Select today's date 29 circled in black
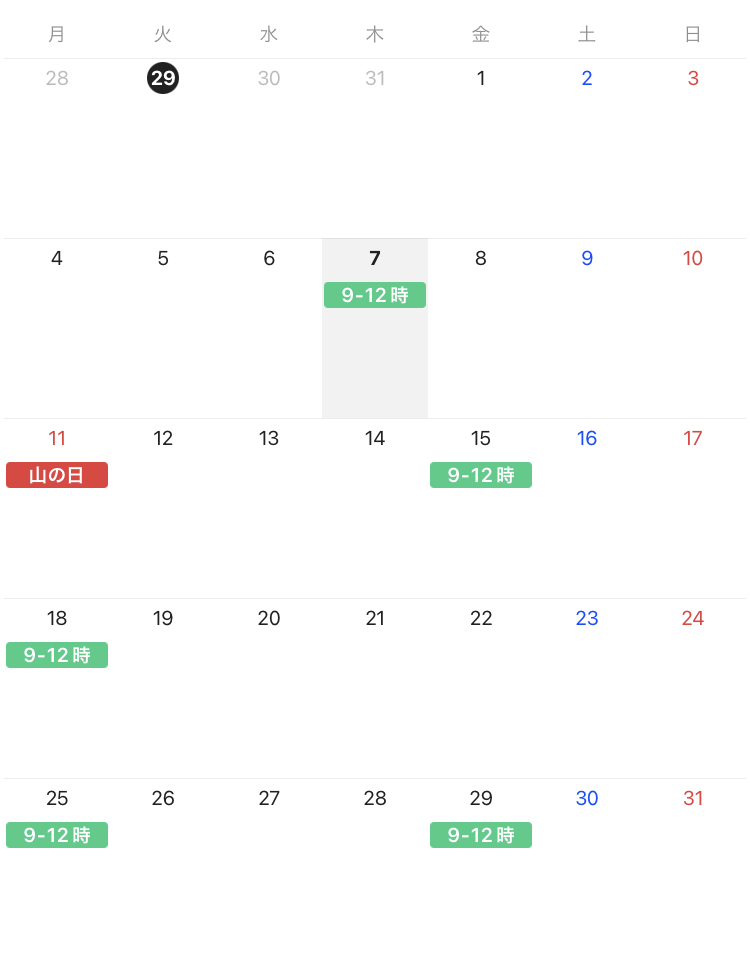750x958 pixels. pyautogui.click(x=163, y=78)
